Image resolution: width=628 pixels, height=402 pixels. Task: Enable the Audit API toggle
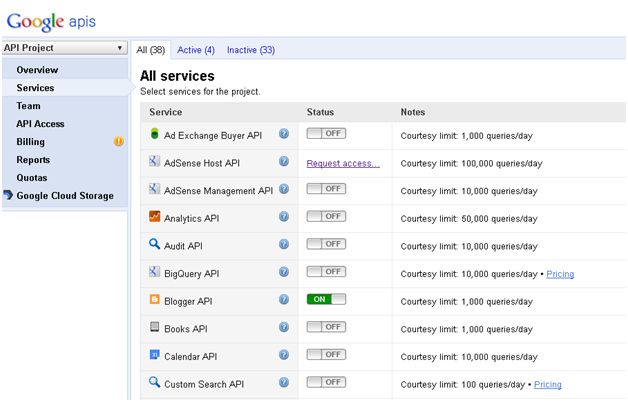(326, 244)
